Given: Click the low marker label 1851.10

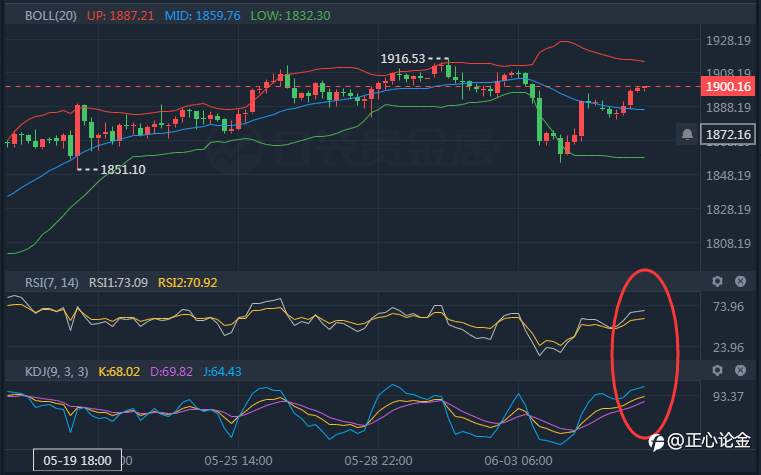Looking at the screenshot, I should (123, 170).
